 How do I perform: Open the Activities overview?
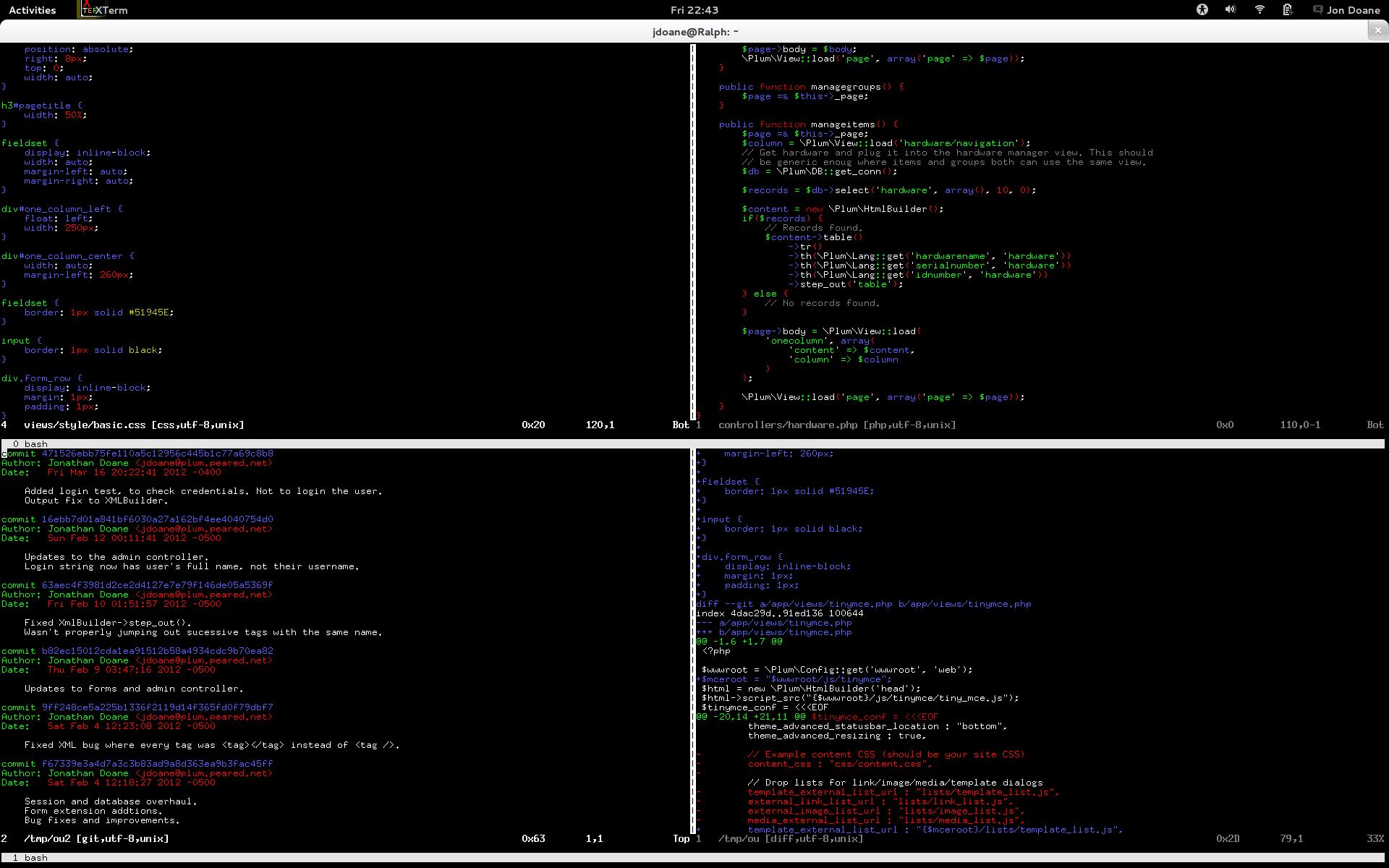pos(32,10)
